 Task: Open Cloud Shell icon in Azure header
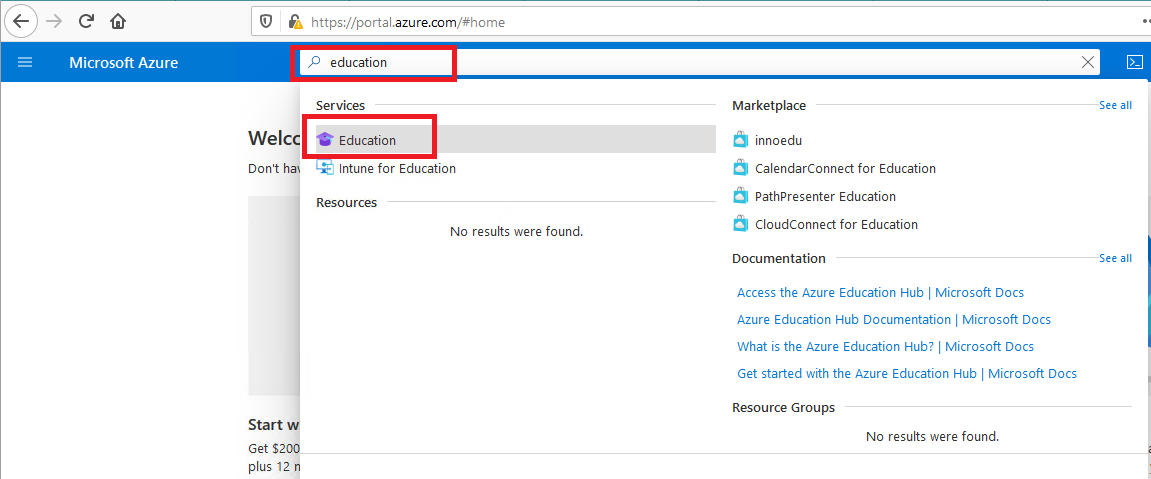1135,62
